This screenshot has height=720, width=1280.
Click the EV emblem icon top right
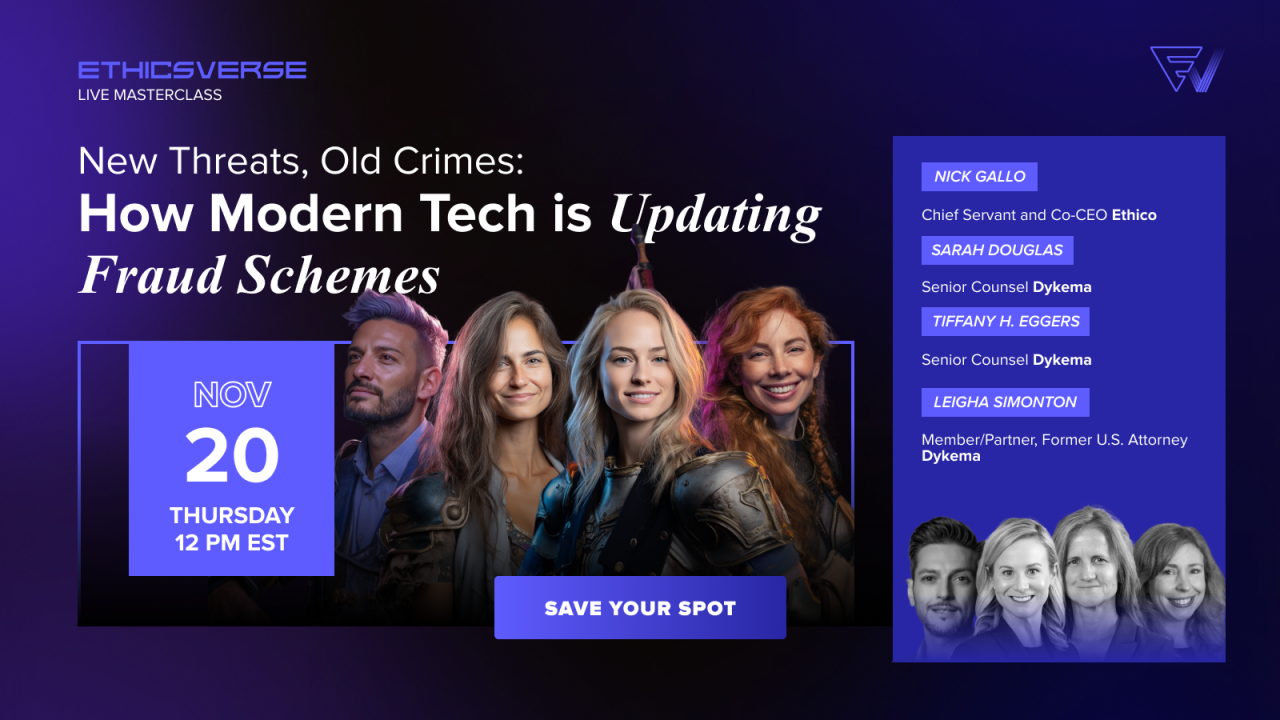click(x=1187, y=69)
